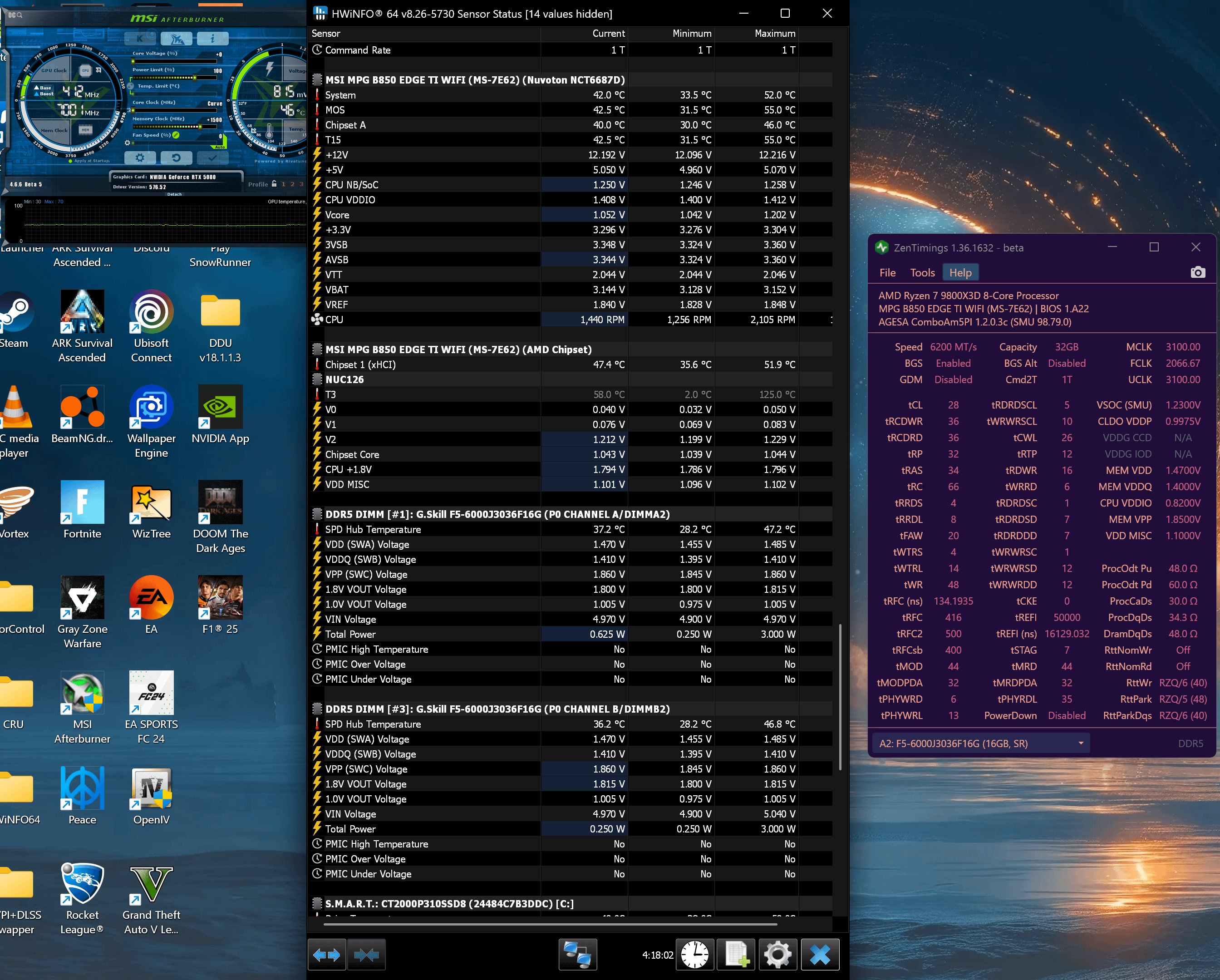Select the Command Rate row in HWiNFO

point(571,50)
